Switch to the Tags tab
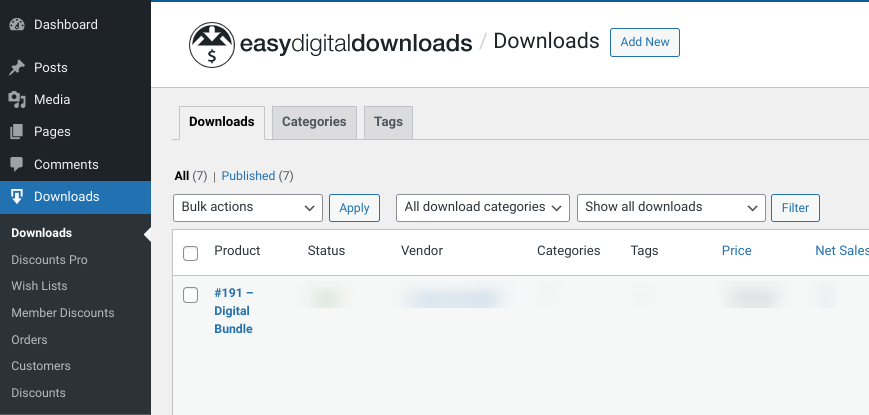Image resolution: width=869 pixels, height=415 pixels. (388, 122)
